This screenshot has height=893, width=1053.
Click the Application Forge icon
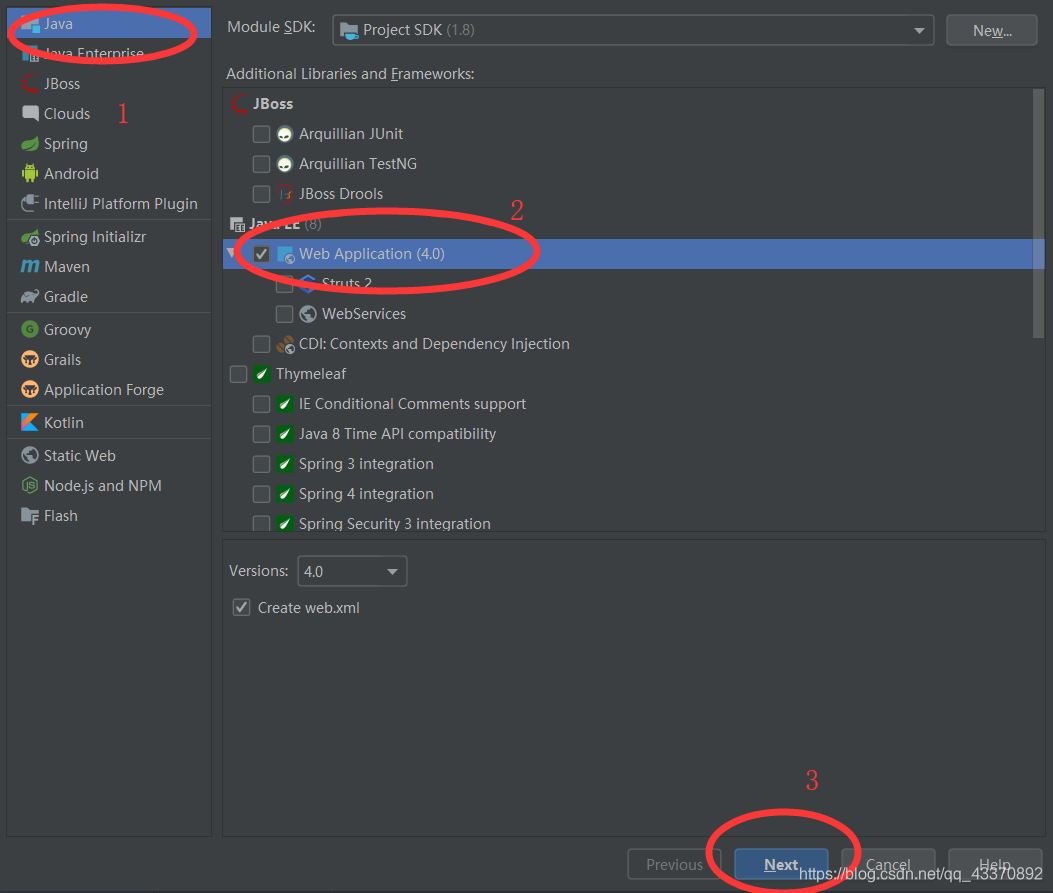pyautogui.click(x=30, y=389)
